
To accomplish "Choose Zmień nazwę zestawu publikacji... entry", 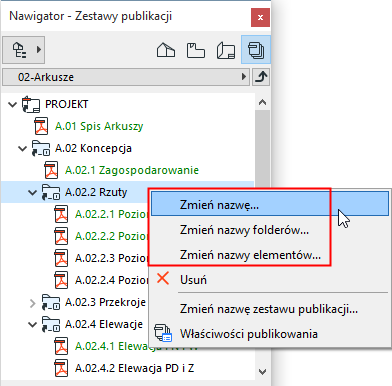I will click(270, 309).
